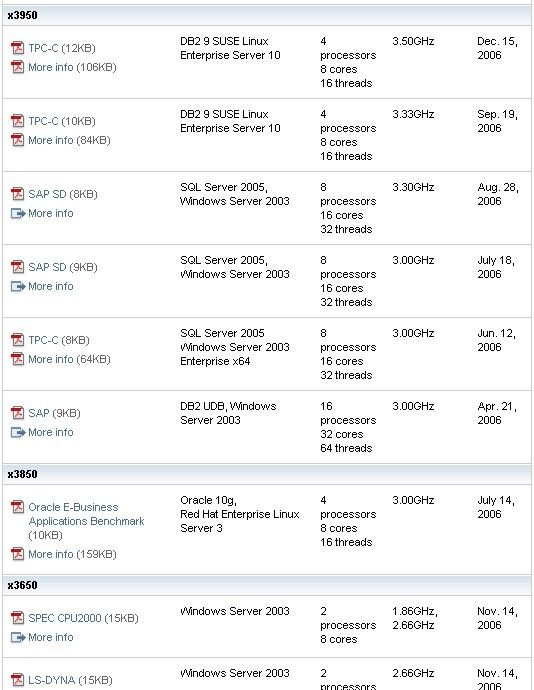Click PDF icon next to TPC-C (10KB)

pyautogui.click(x=18, y=121)
